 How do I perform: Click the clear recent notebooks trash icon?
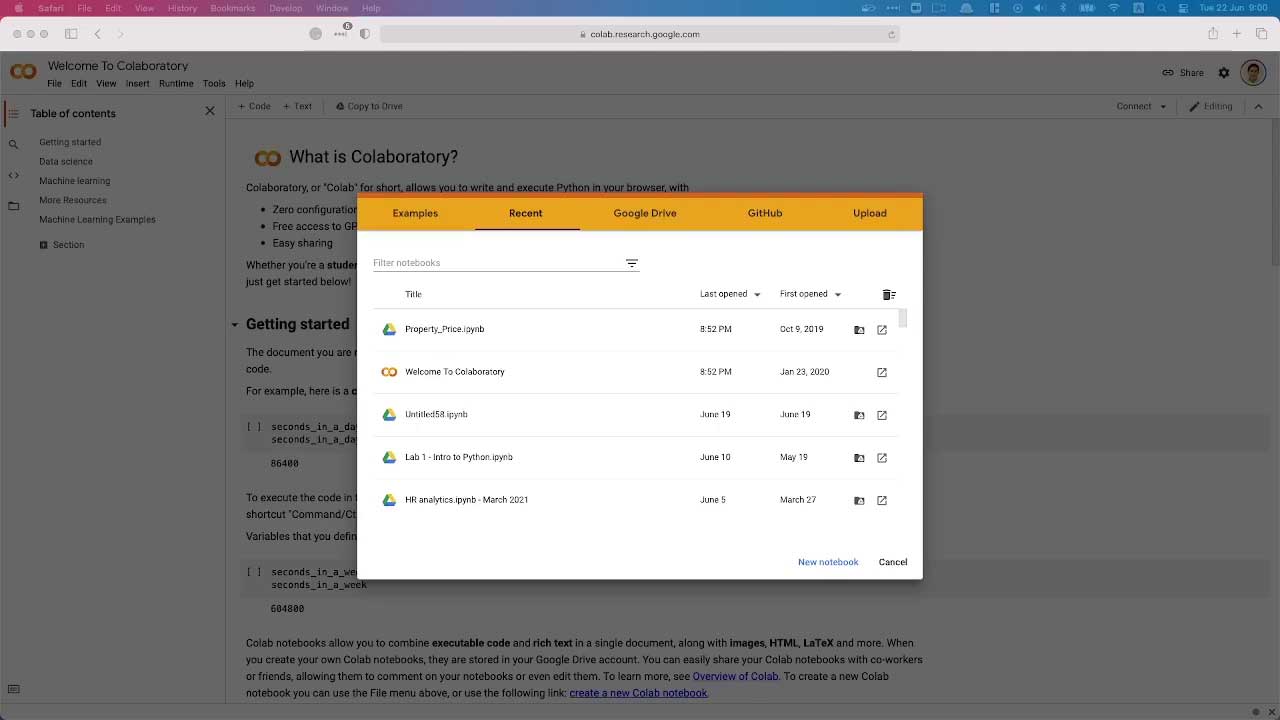click(x=889, y=295)
